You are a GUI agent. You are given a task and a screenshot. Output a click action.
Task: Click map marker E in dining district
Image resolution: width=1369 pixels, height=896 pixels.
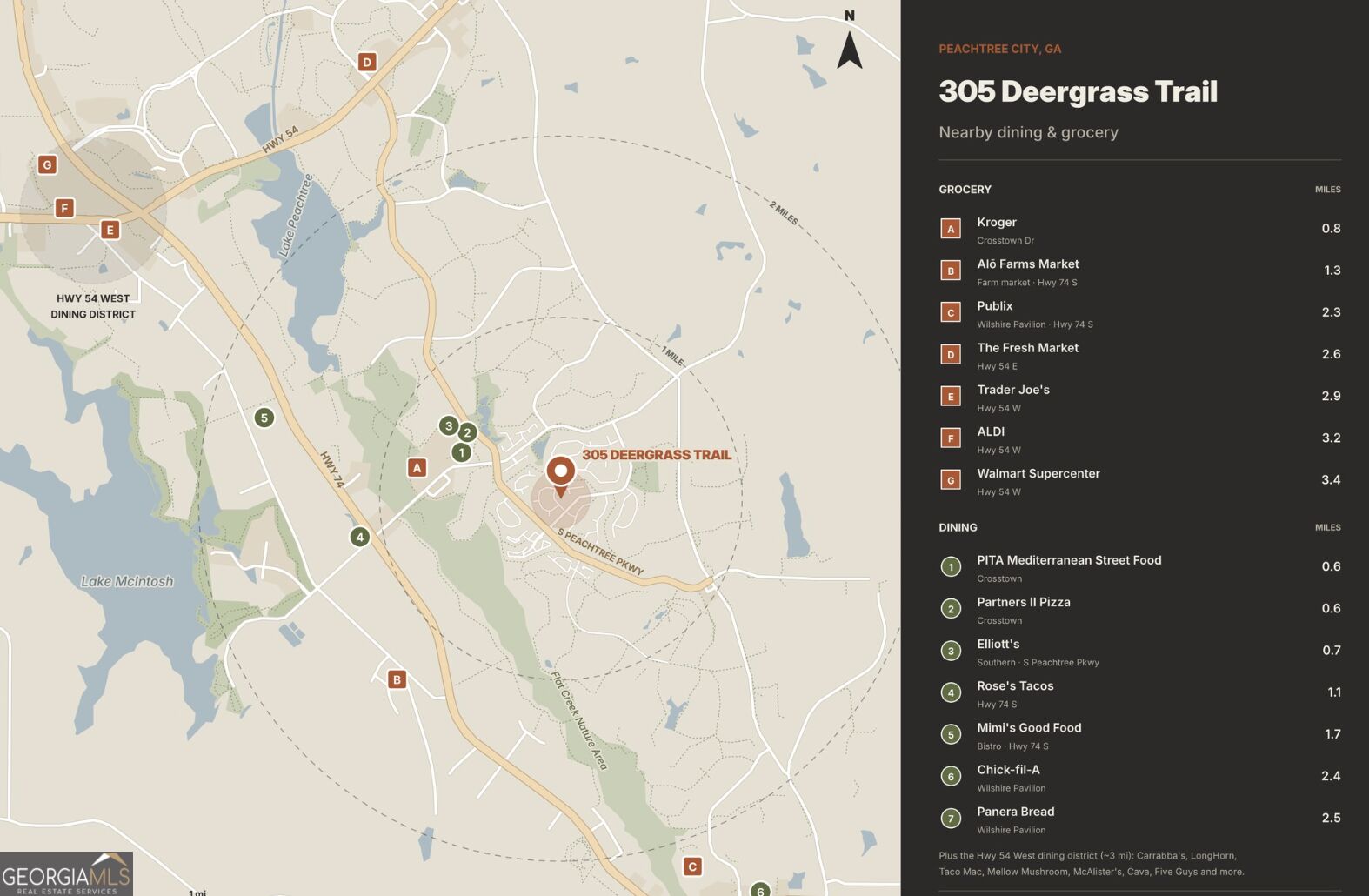(110, 230)
